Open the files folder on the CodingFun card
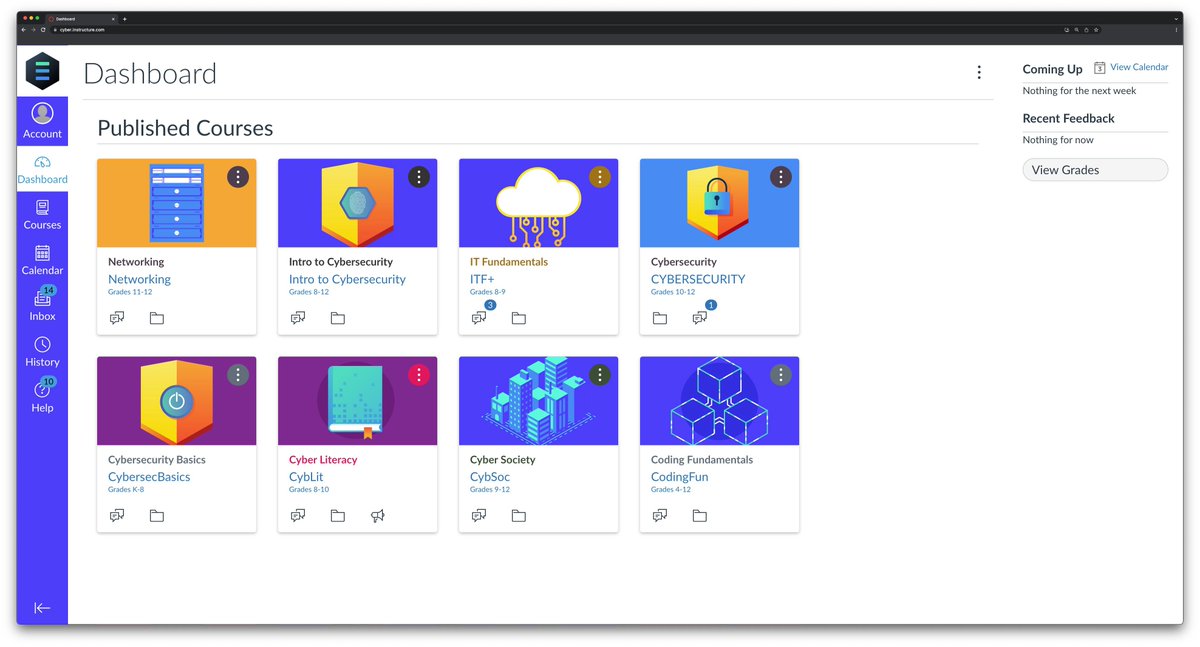 (x=699, y=515)
